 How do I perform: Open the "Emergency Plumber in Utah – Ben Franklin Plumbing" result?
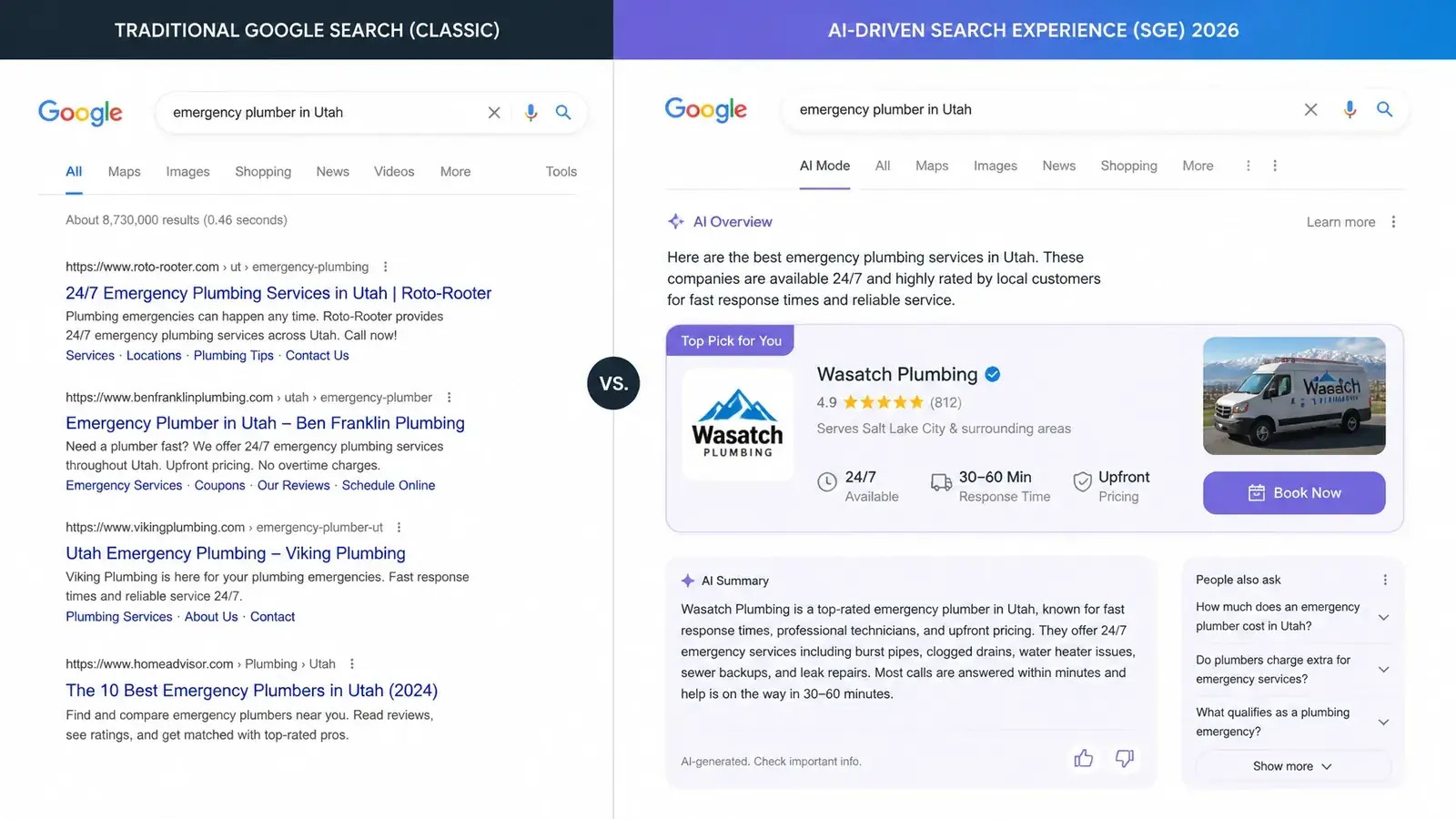click(x=265, y=423)
